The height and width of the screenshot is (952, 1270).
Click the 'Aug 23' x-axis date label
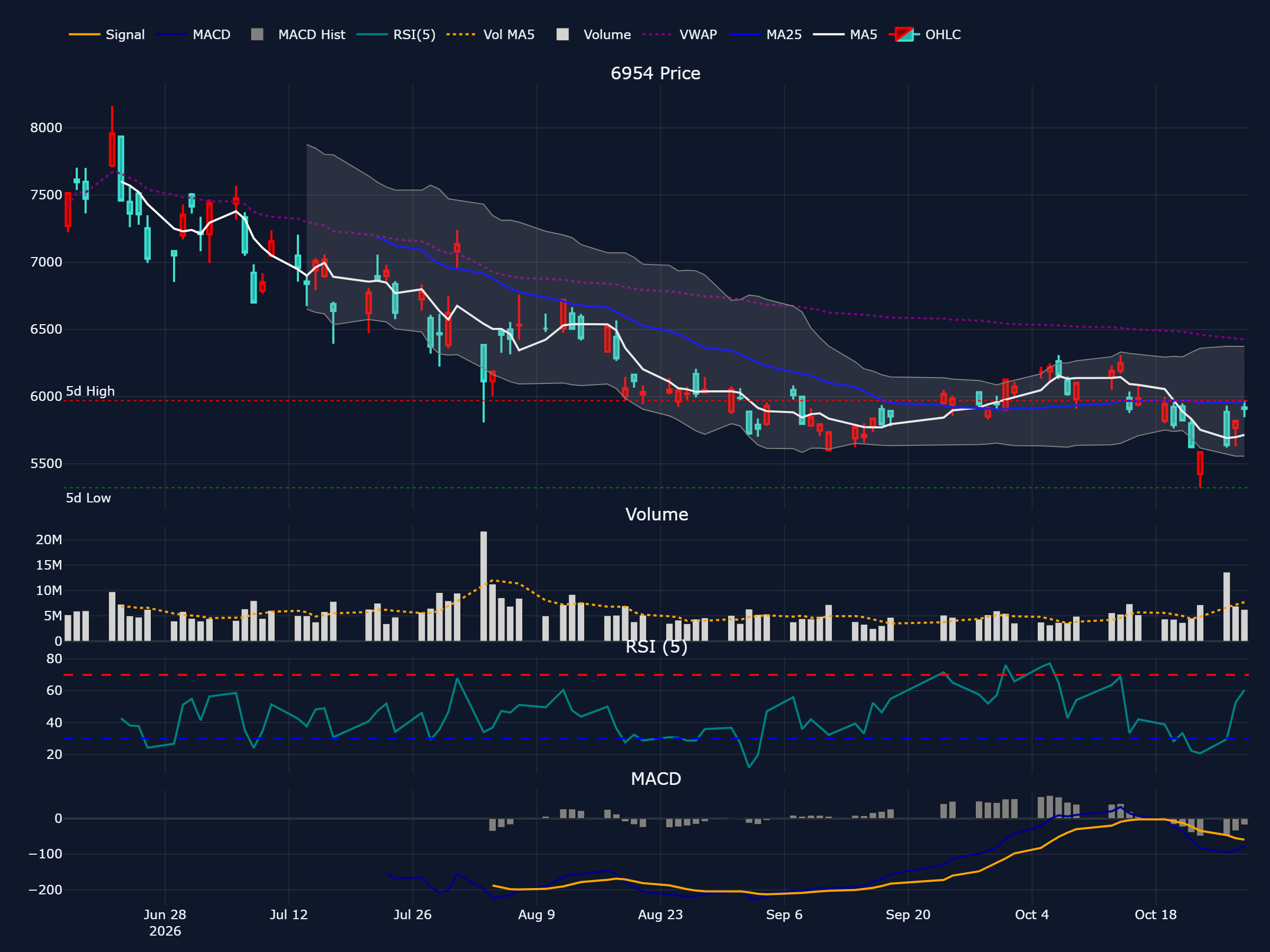coord(660,914)
